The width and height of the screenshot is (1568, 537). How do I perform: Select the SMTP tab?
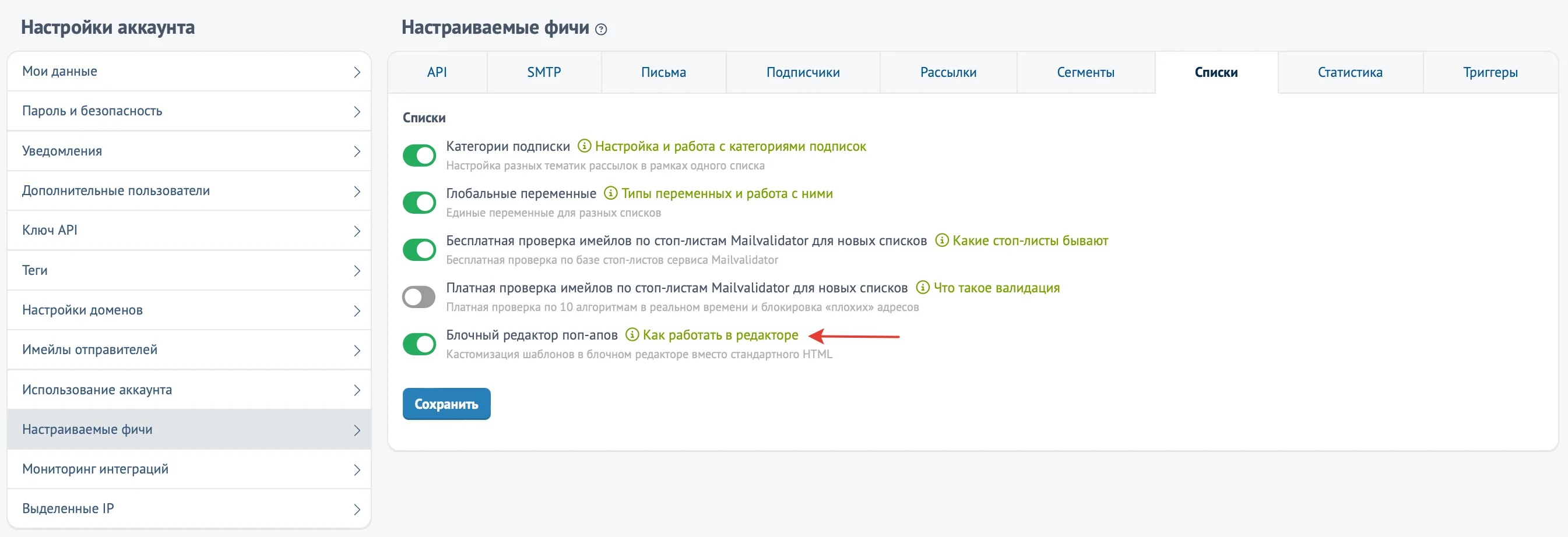coord(544,72)
